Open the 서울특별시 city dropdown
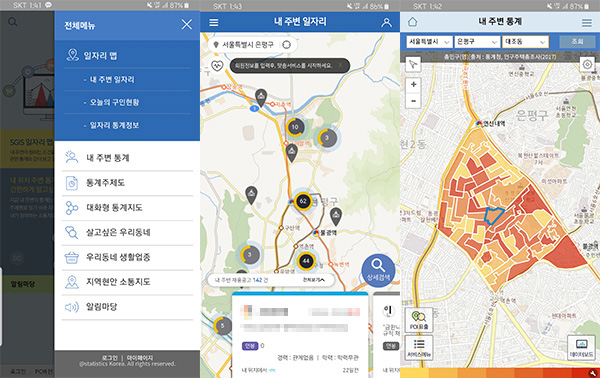Screen dimensions: 600x378 pyautogui.click(x=429, y=41)
